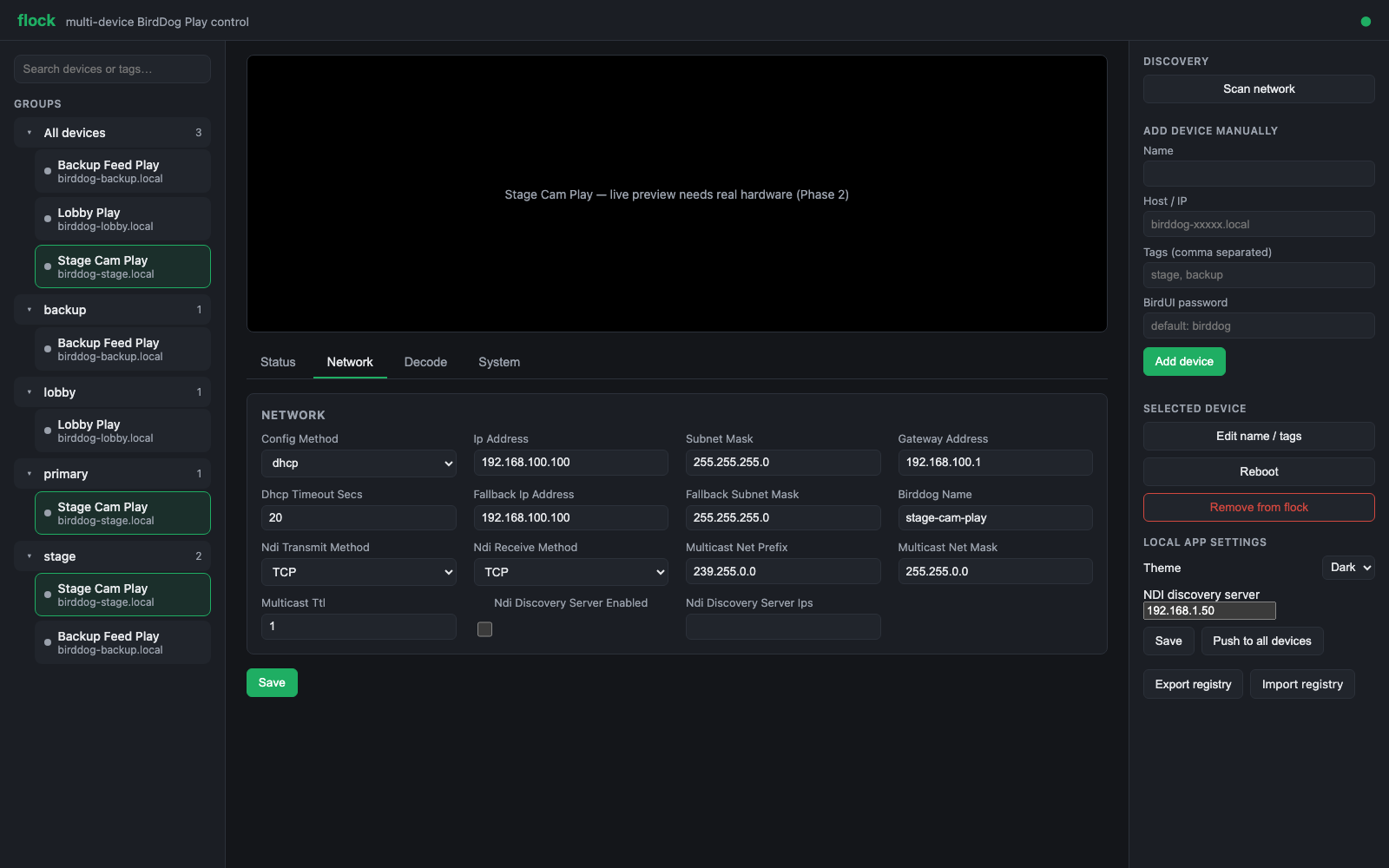Collapse the backup group

[112, 310]
